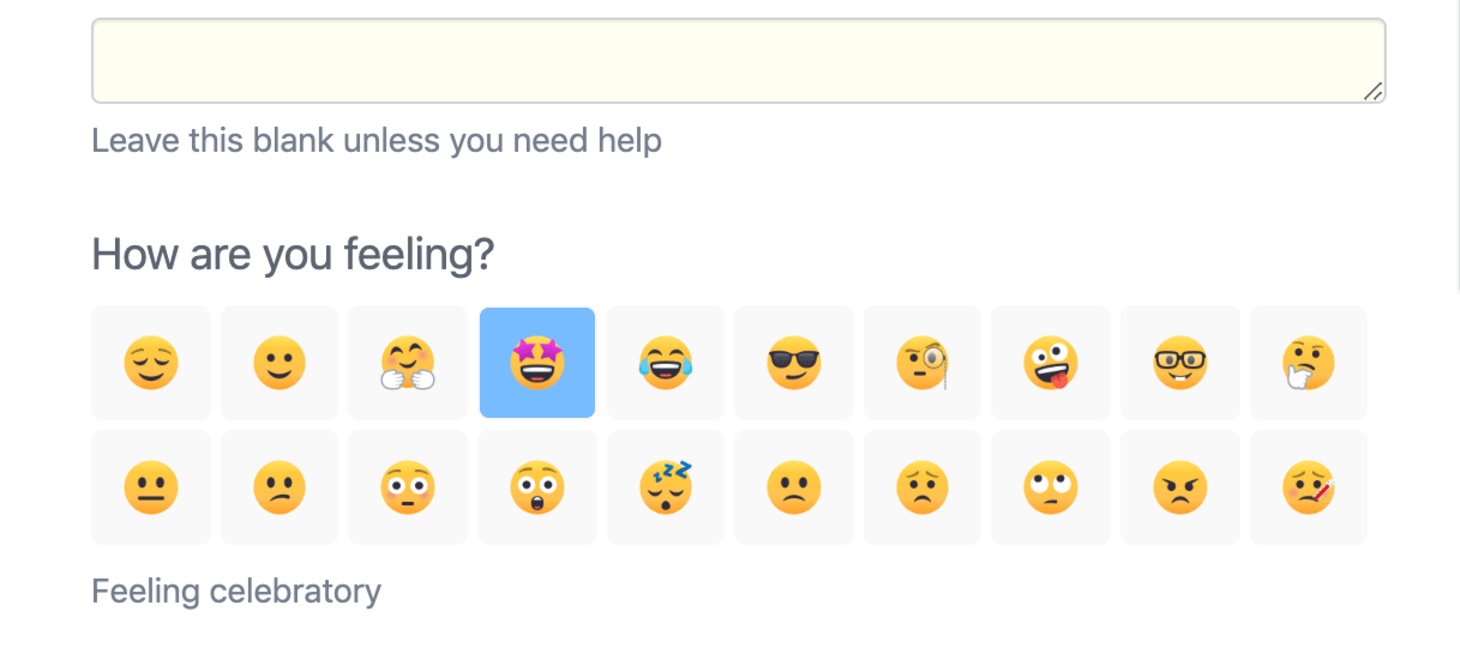The width and height of the screenshot is (1460, 657).
Task: Pick the nerd face with glasses emoji
Action: click(x=1180, y=362)
